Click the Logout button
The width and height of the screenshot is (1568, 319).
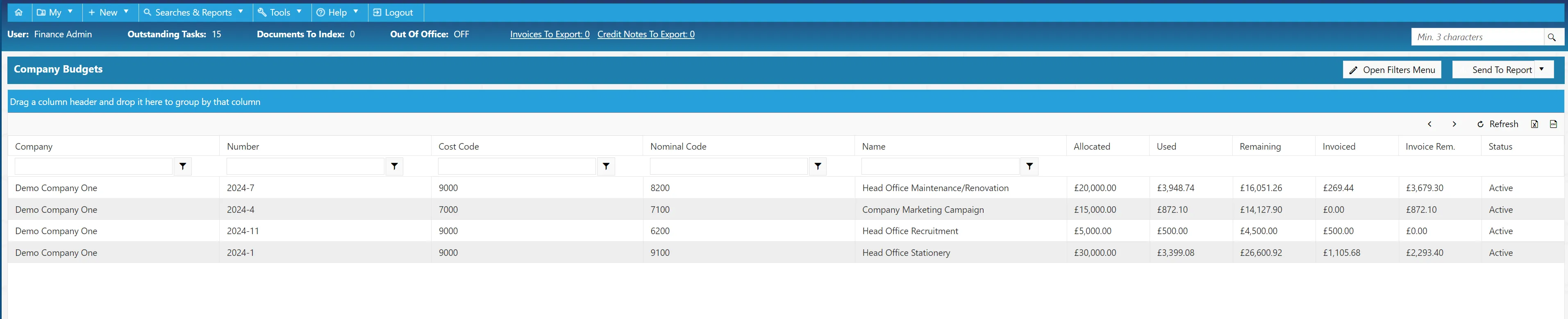[394, 12]
